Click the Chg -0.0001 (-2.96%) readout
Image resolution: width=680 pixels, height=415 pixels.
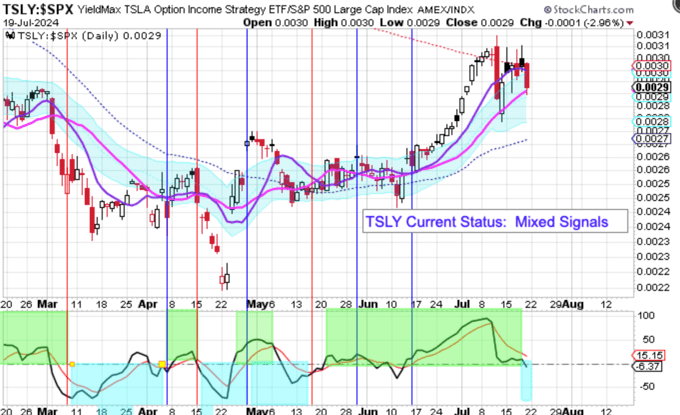click(619, 22)
